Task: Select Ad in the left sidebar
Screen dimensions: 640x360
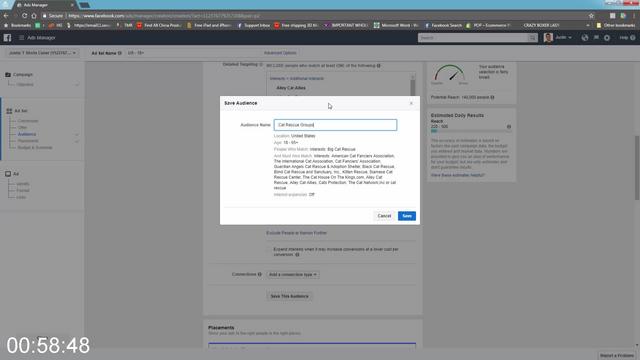Action: (16, 174)
